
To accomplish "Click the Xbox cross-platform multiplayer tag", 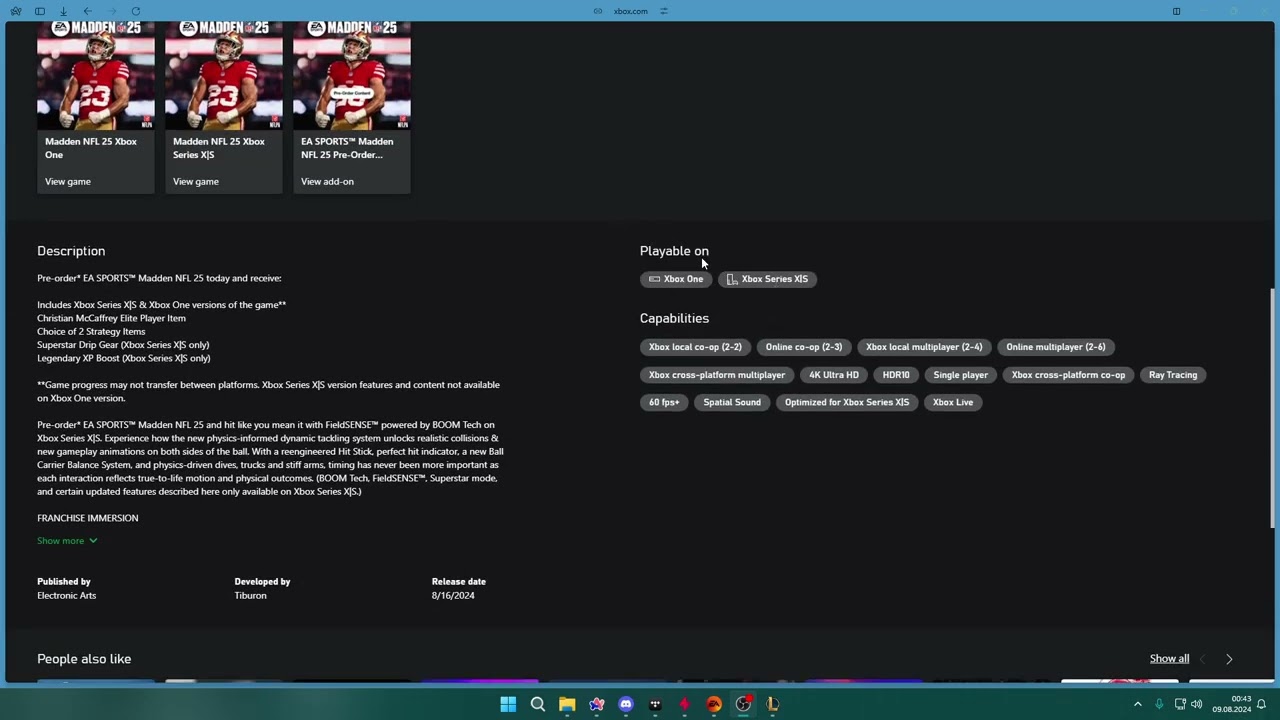I will click(717, 375).
